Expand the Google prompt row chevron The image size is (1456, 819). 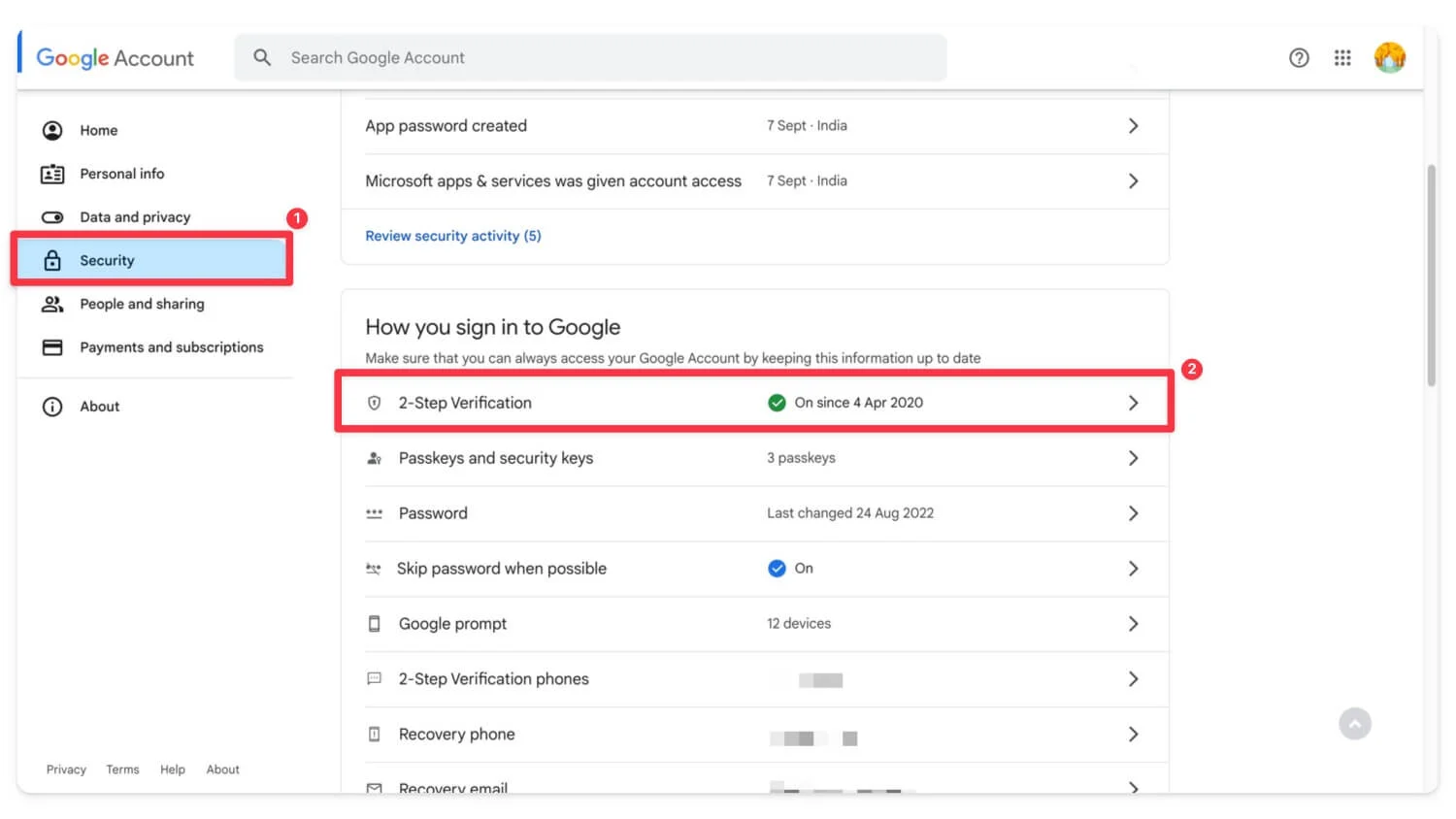[1133, 624]
